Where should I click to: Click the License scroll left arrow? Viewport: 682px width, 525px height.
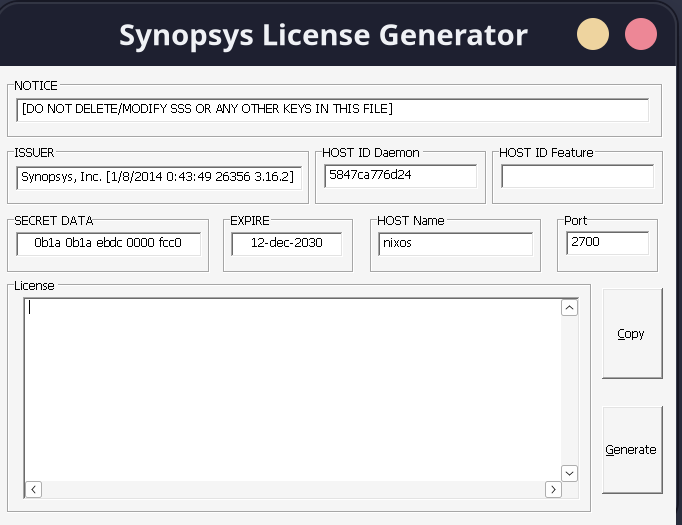click(x=33, y=489)
